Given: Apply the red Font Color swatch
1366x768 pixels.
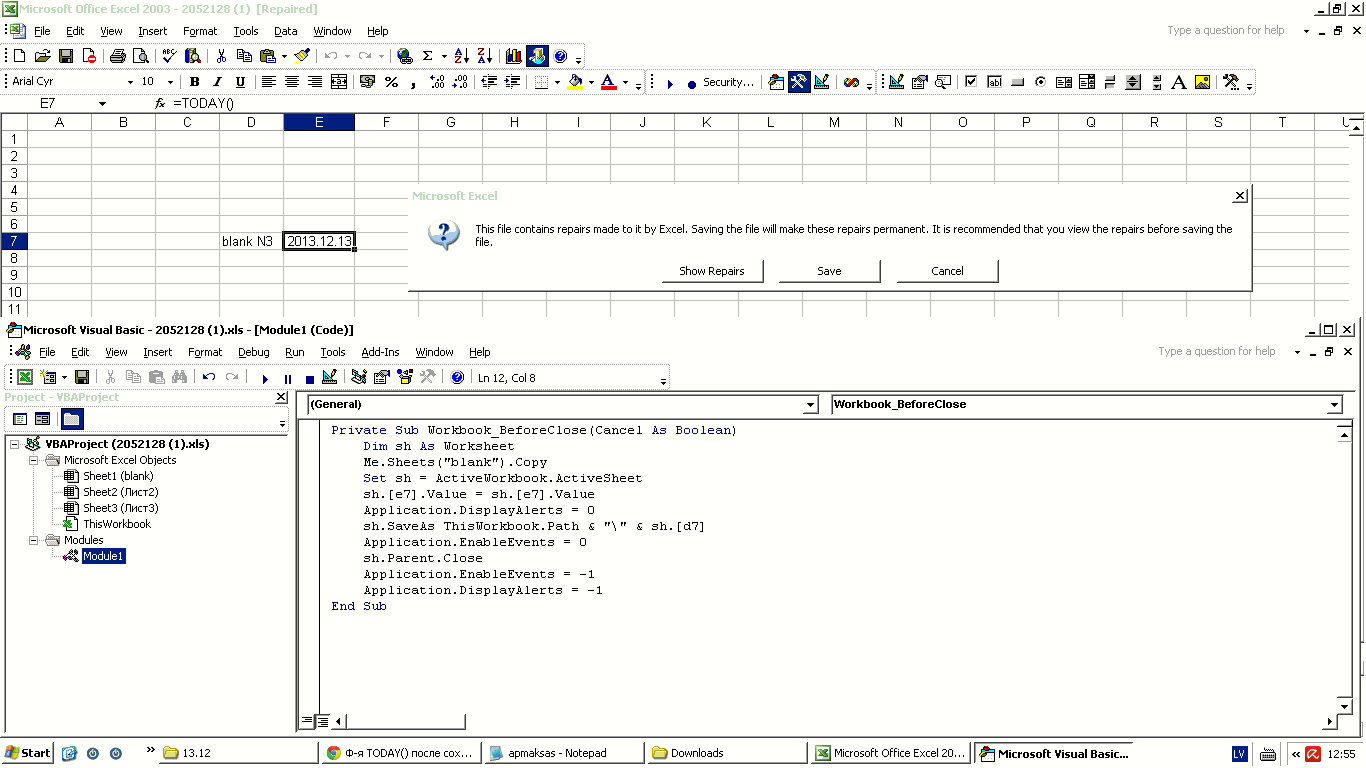Looking at the screenshot, I should tap(608, 82).
